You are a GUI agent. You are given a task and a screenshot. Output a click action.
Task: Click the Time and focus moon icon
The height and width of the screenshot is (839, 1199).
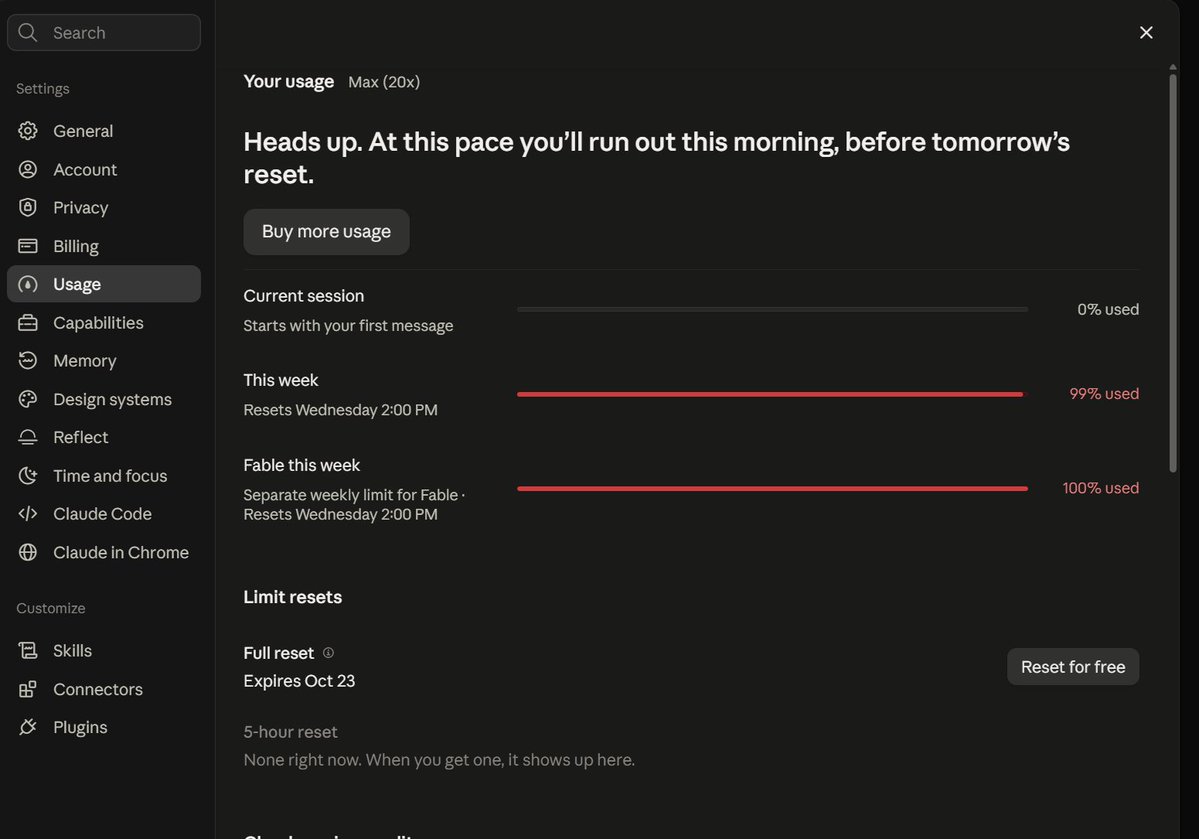pos(28,476)
